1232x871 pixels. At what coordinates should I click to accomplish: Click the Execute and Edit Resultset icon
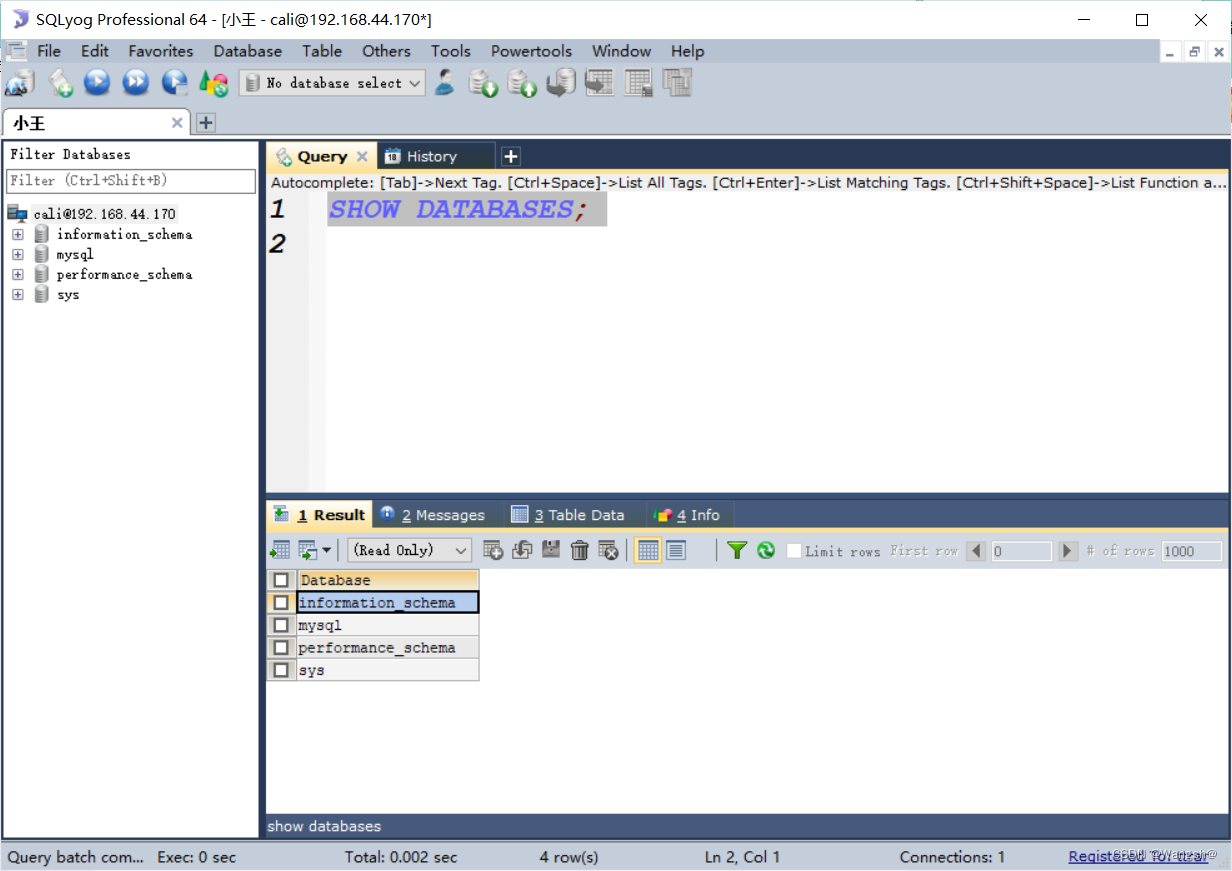174,82
